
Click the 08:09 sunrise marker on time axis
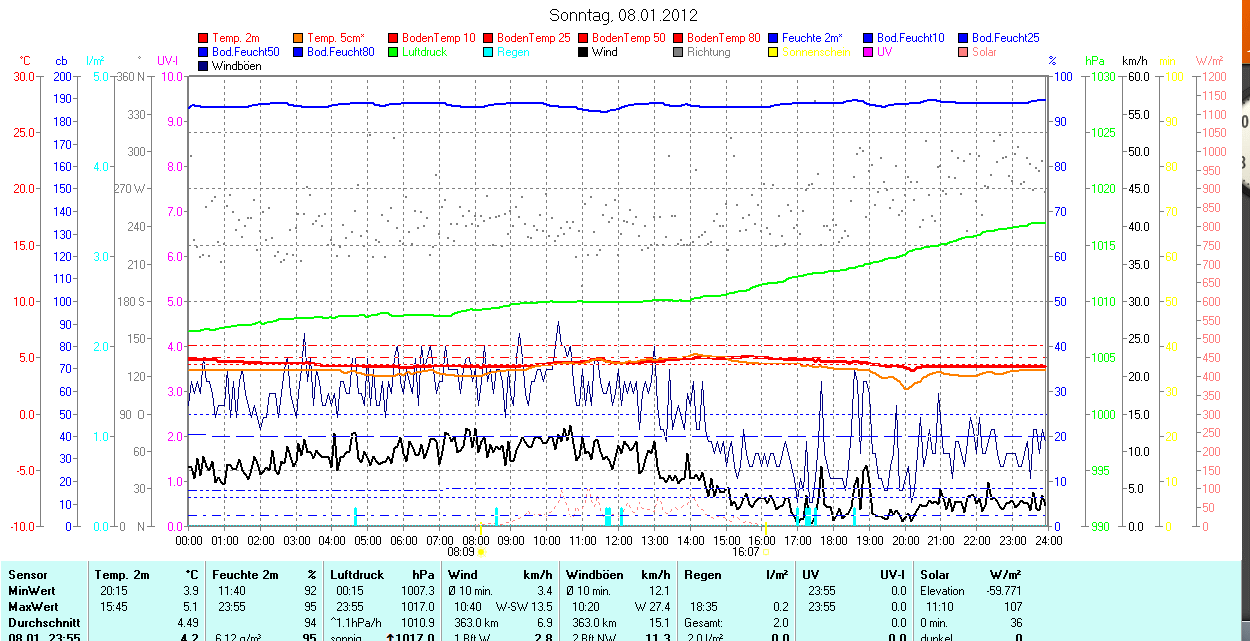coord(460,551)
